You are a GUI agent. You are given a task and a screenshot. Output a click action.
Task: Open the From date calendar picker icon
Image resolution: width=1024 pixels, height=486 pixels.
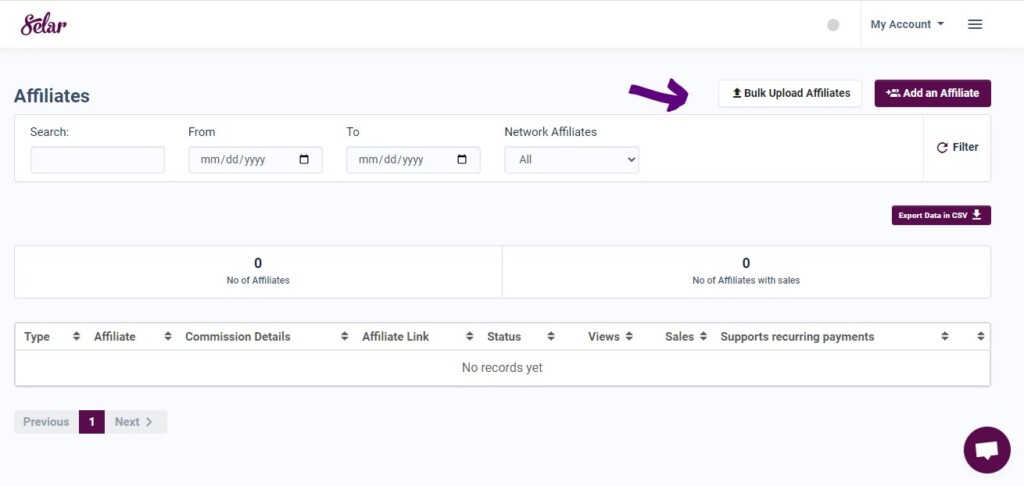pos(304,159)
